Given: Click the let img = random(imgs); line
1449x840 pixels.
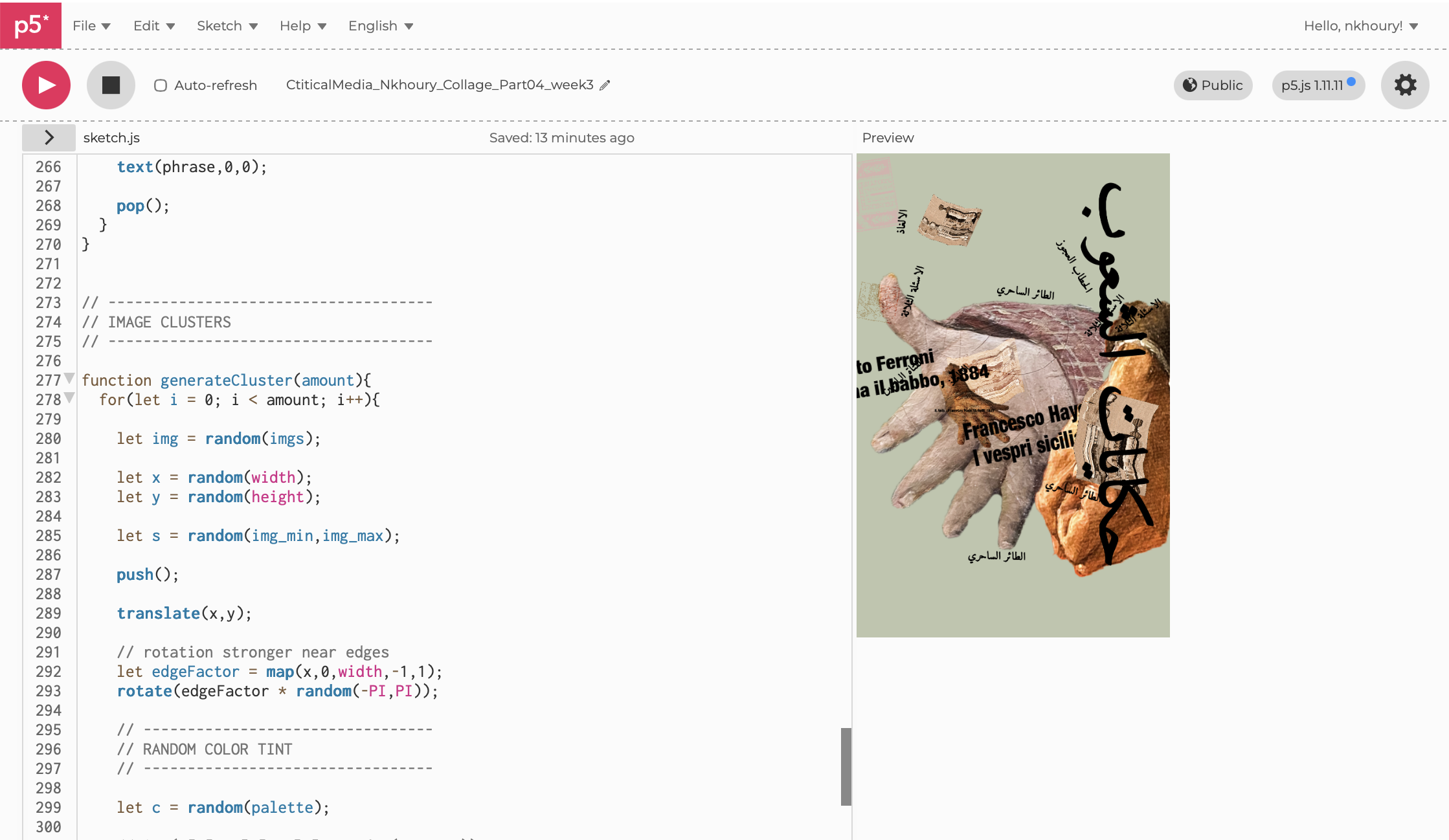Looking at the screenshot, I should click(x=218, y=439).
